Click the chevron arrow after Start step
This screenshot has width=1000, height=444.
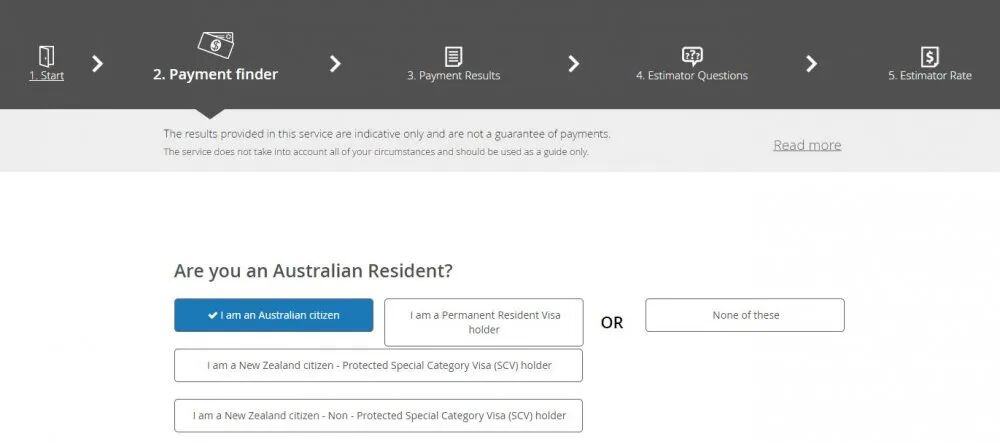pyautogui.click(x=97, y=64)
